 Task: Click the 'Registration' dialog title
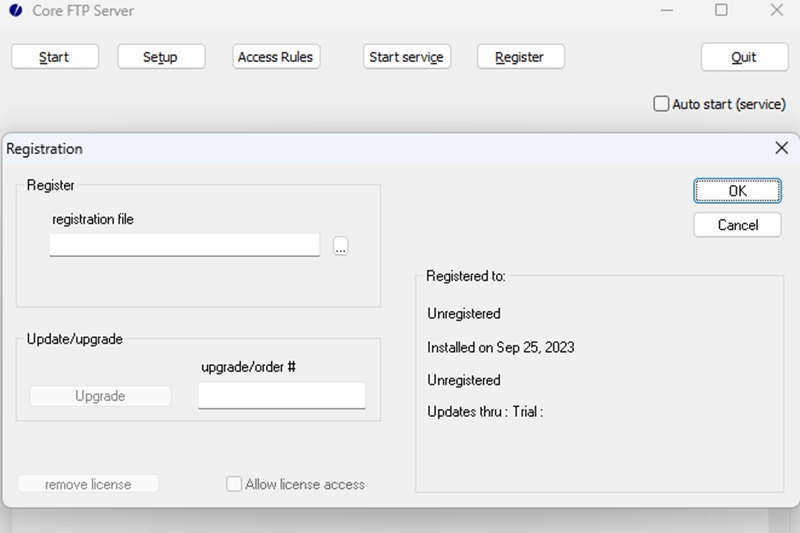(x=44, y=148)
